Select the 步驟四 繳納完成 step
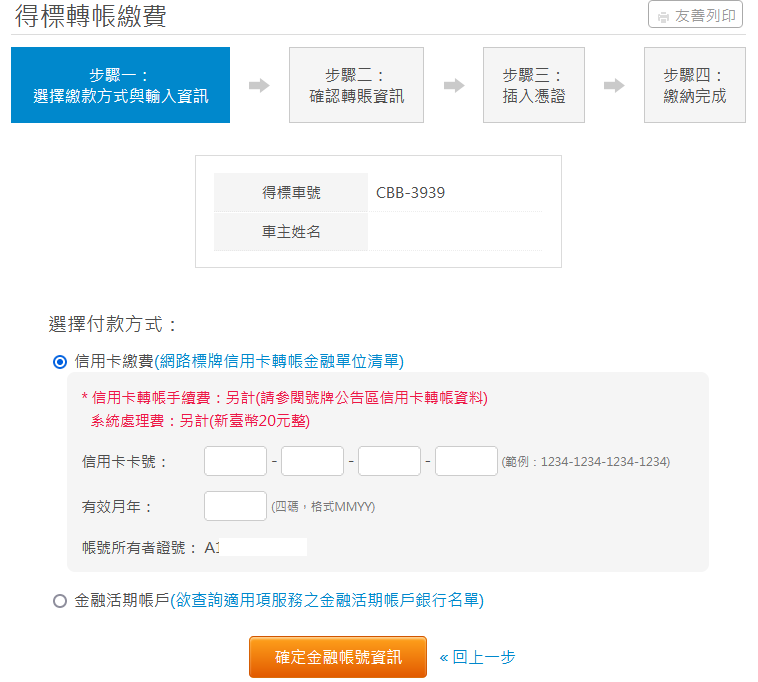This screenshot has height=682, width=758. click(x=695, y=85)
